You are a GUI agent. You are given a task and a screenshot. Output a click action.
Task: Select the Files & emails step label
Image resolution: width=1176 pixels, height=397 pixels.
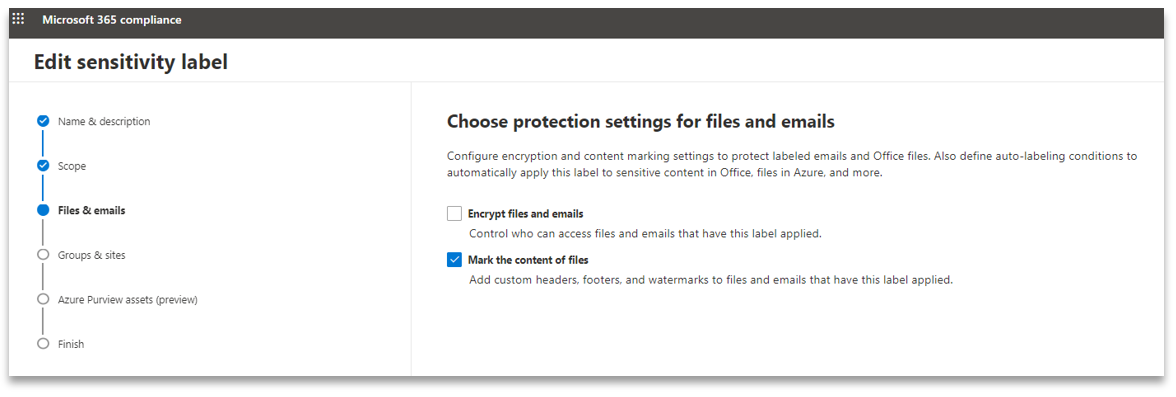pyautogui.click(x=92, y=210)
